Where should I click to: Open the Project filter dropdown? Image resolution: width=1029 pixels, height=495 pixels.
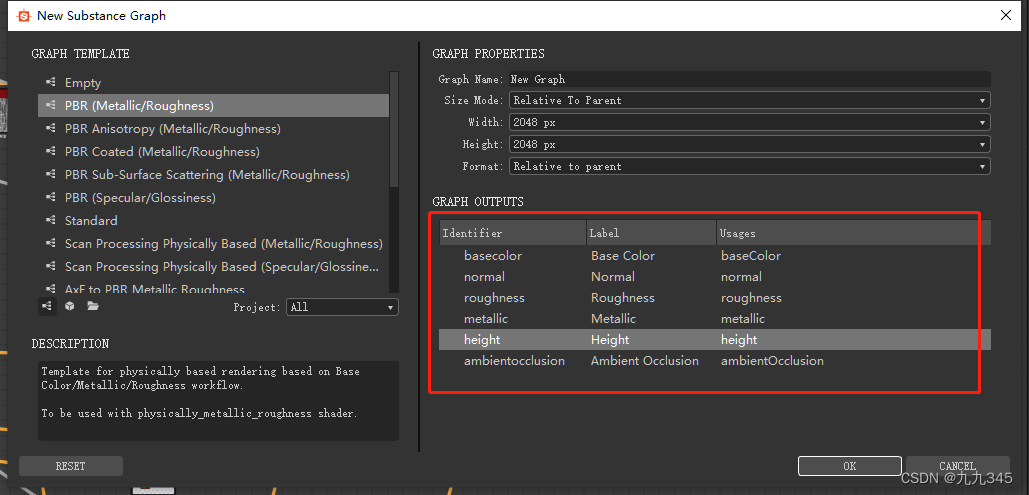point(342,307)
